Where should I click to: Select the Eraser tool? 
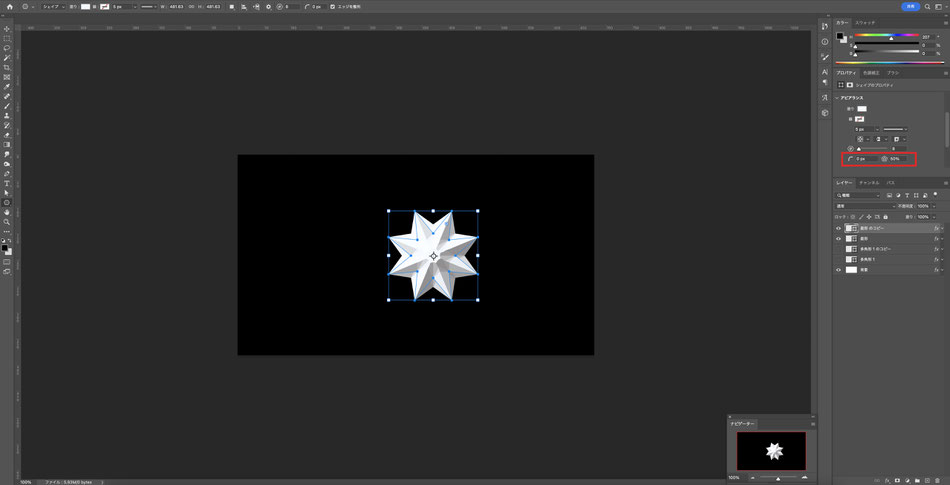tap(7, 135)
